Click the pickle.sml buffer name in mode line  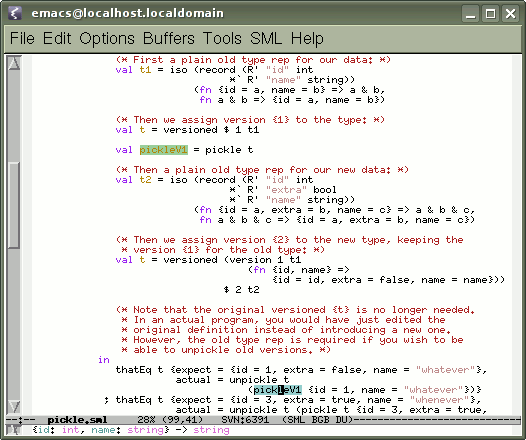pos(77,420)
